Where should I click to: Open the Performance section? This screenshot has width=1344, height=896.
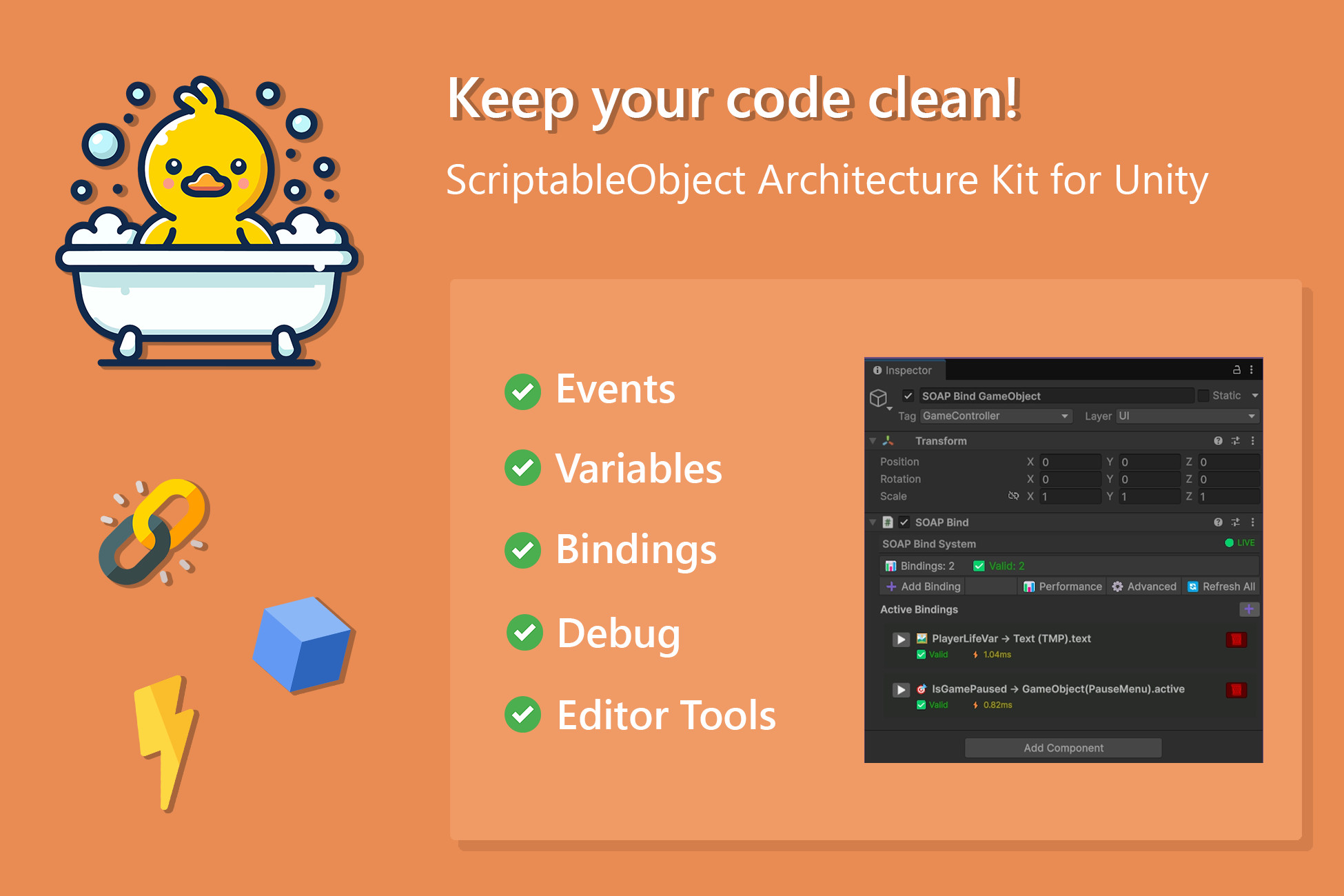(x=1063, y=587)
